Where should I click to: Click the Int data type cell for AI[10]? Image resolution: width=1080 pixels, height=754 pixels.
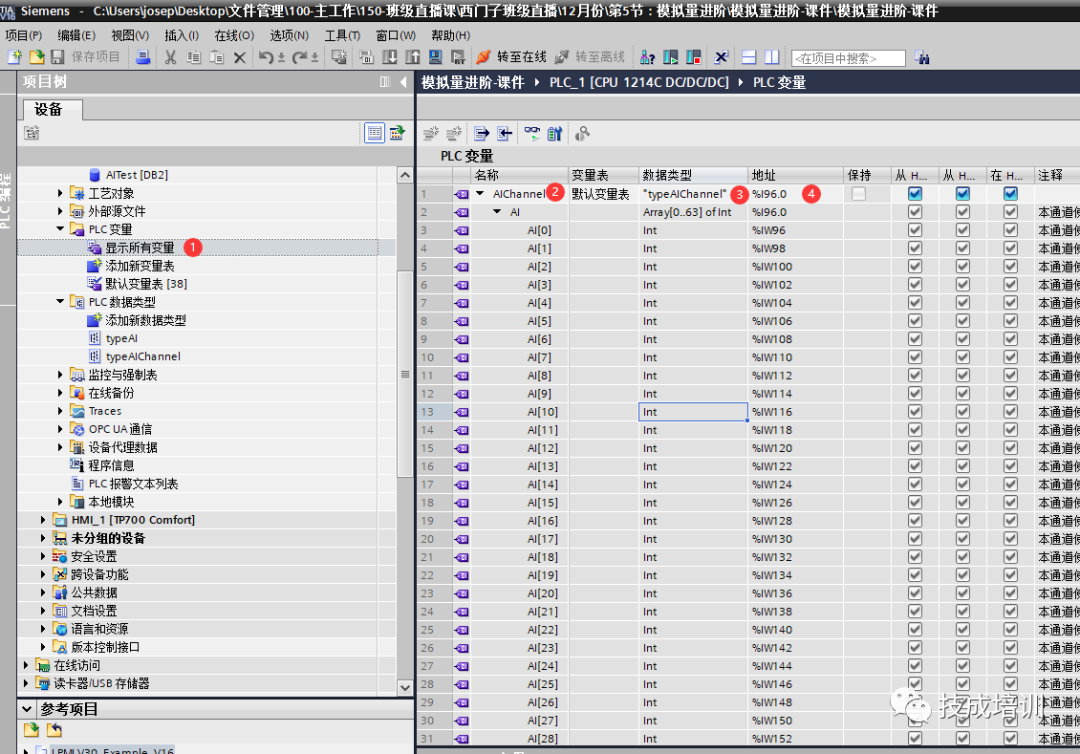pyautogui.click(x=693, y=412)
